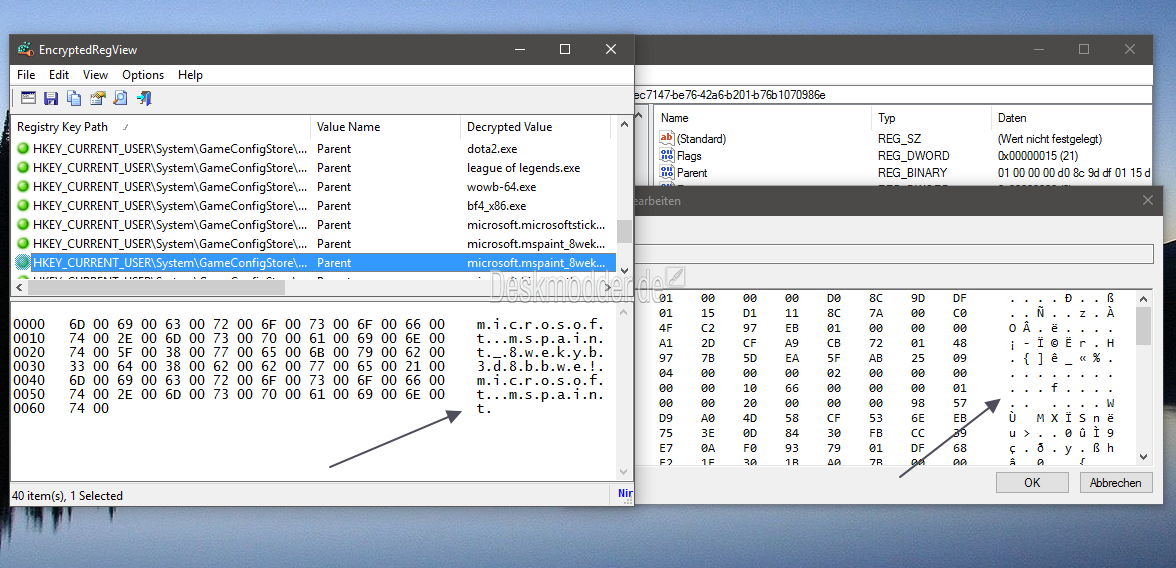This screenshot has height=568, width=1176.
Task: Click the Copy Selected Items toolbar icon
Action: tap(74, 98)
